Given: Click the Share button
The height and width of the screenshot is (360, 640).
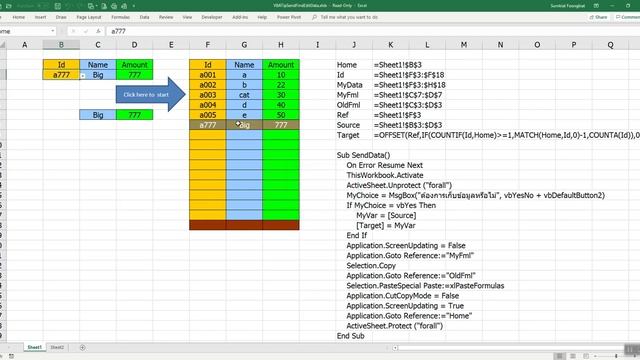Looking at the screenshot, I should click(598, 17).
